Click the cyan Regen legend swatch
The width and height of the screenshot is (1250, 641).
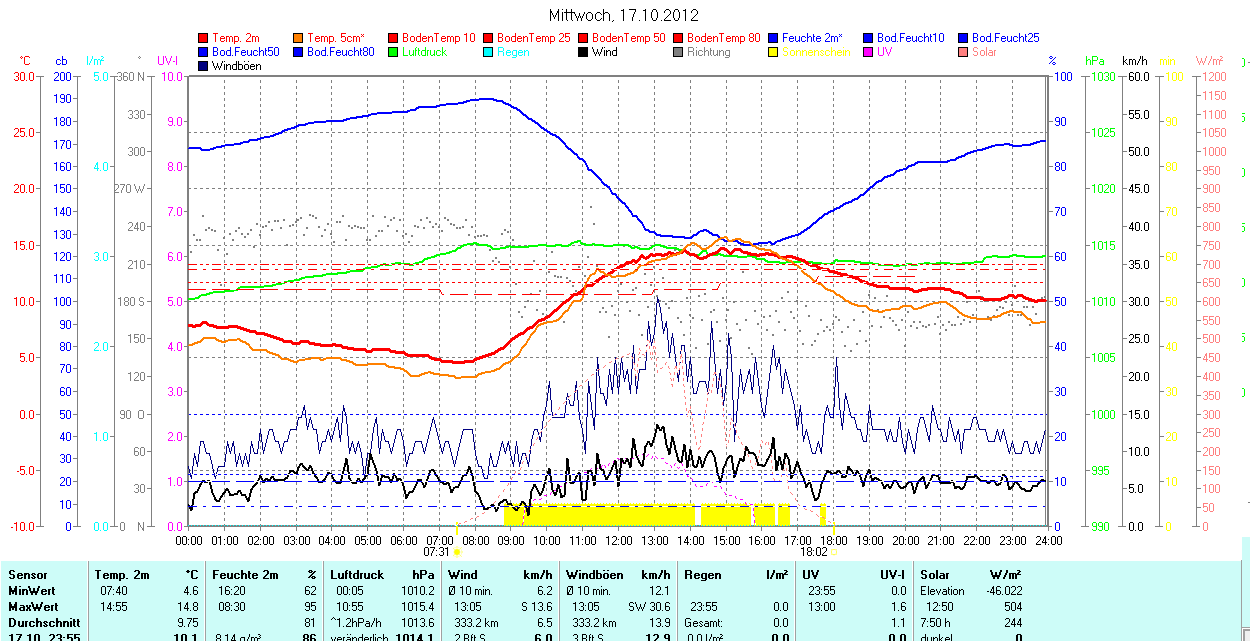tap(489, 52)
